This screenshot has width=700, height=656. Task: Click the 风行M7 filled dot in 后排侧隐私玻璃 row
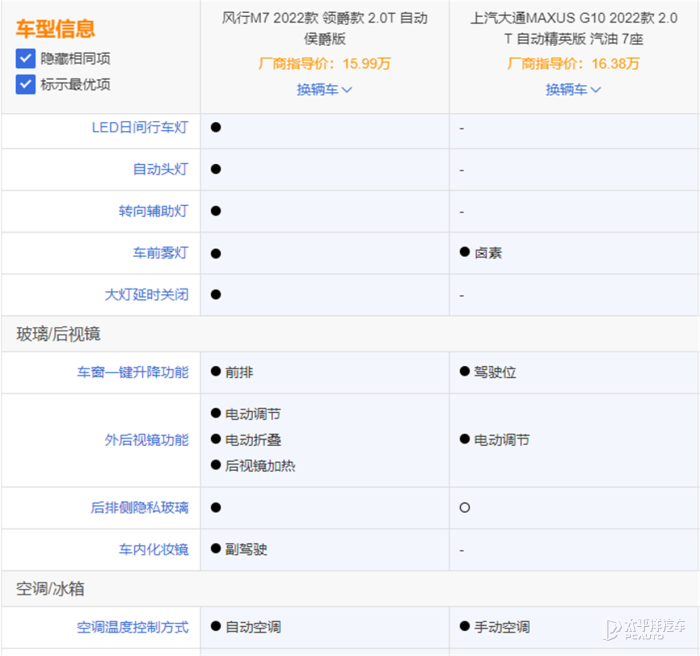(x=216, y=508)
